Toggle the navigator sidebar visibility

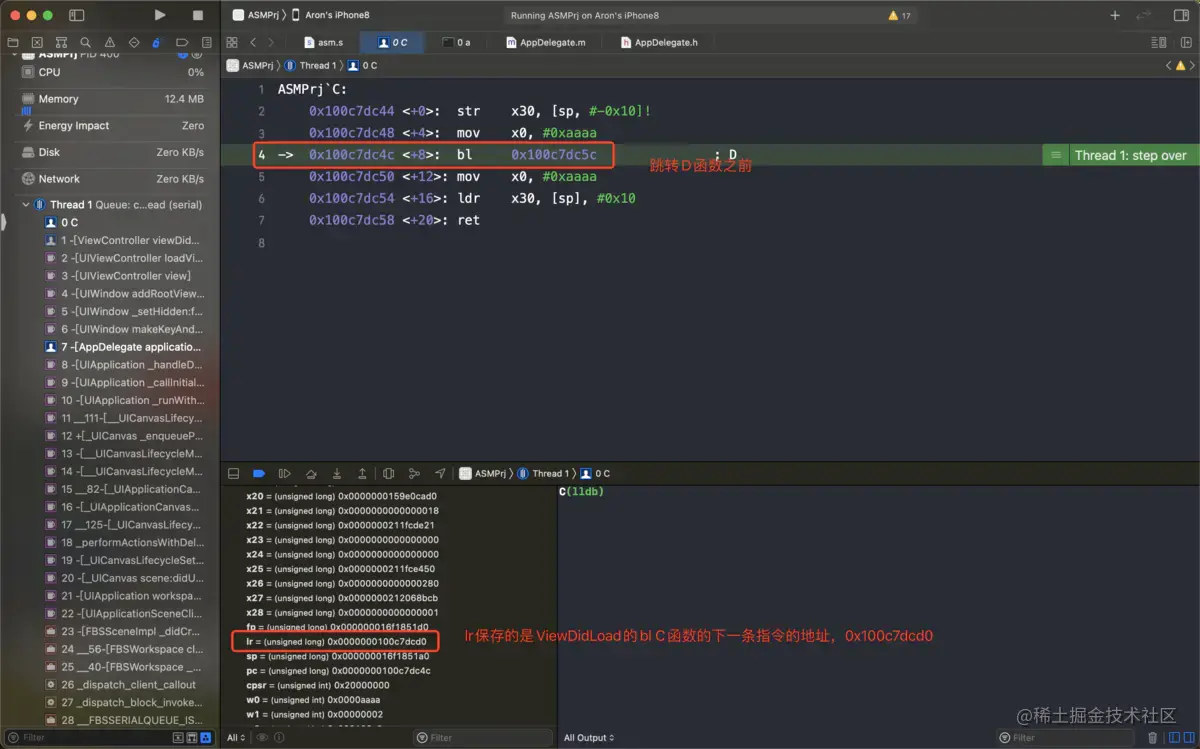point(77,15)
